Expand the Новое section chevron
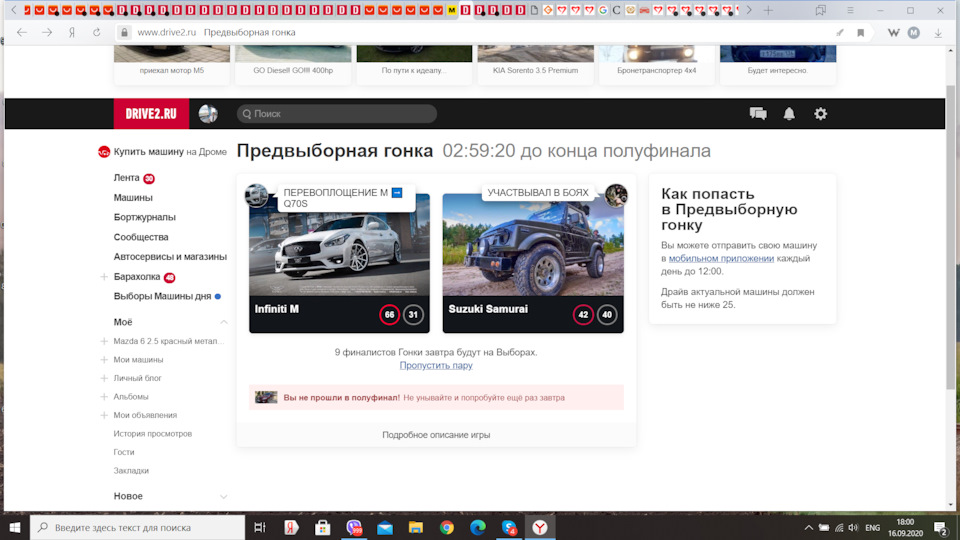This screenshot has width=960, height=540. tap(223, 497)
